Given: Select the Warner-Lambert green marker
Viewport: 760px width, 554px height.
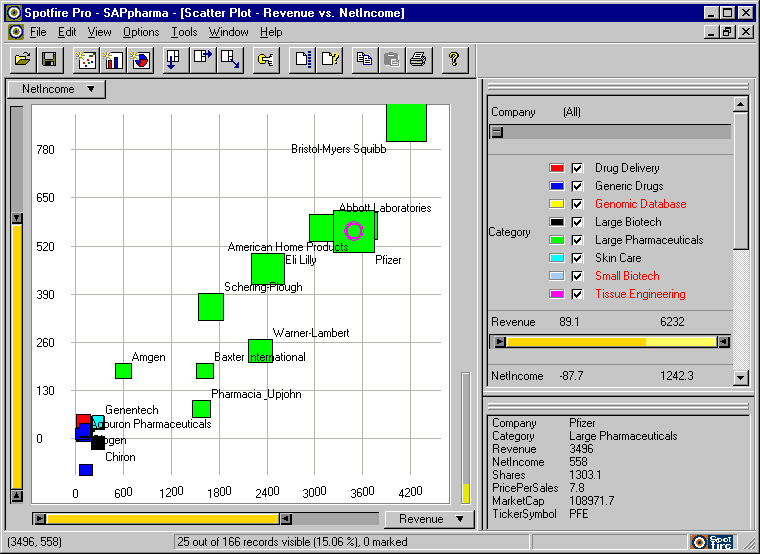Looking at the screenshot, I should 260,351.
